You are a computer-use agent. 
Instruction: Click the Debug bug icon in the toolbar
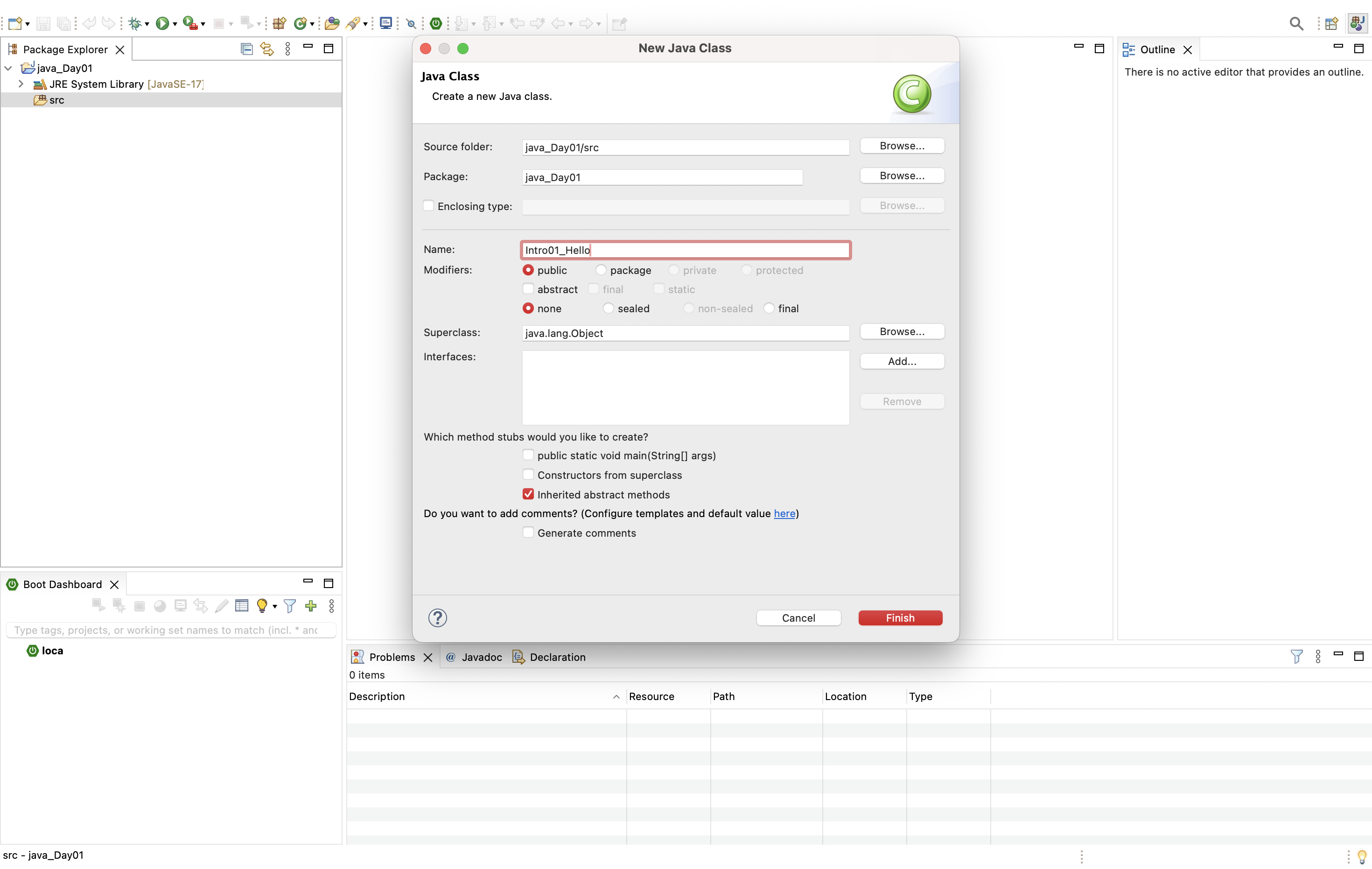tap(134, 23)
